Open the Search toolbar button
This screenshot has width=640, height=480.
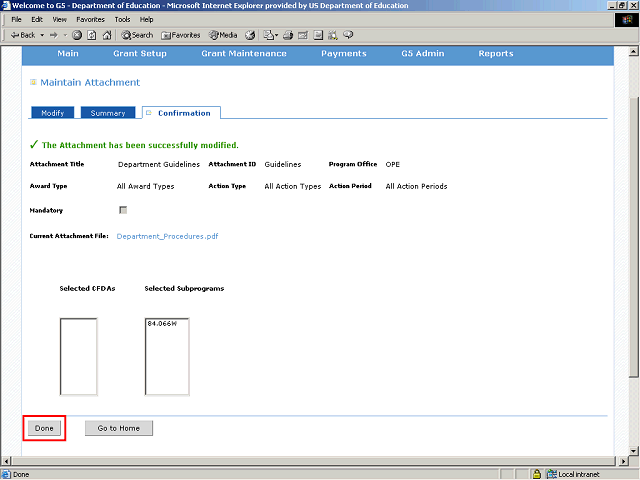137,35
